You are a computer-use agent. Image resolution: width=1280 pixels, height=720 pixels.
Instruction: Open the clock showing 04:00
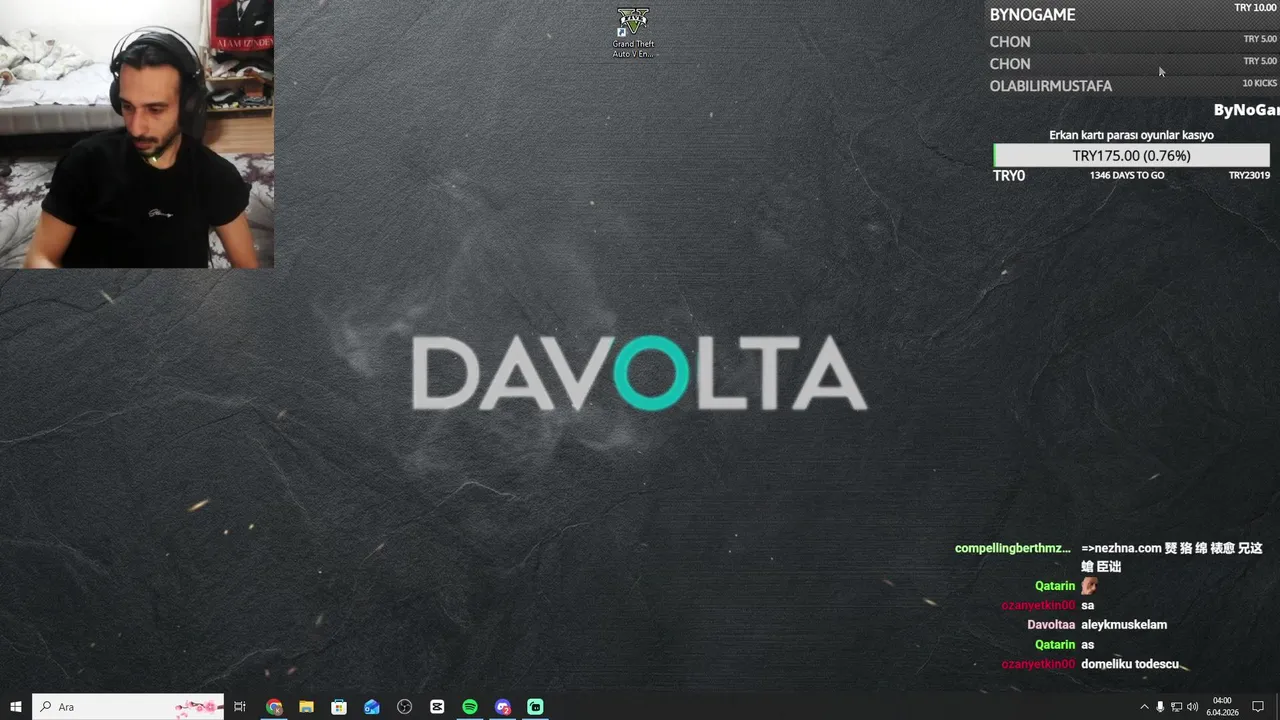(x=1222, y=707)
